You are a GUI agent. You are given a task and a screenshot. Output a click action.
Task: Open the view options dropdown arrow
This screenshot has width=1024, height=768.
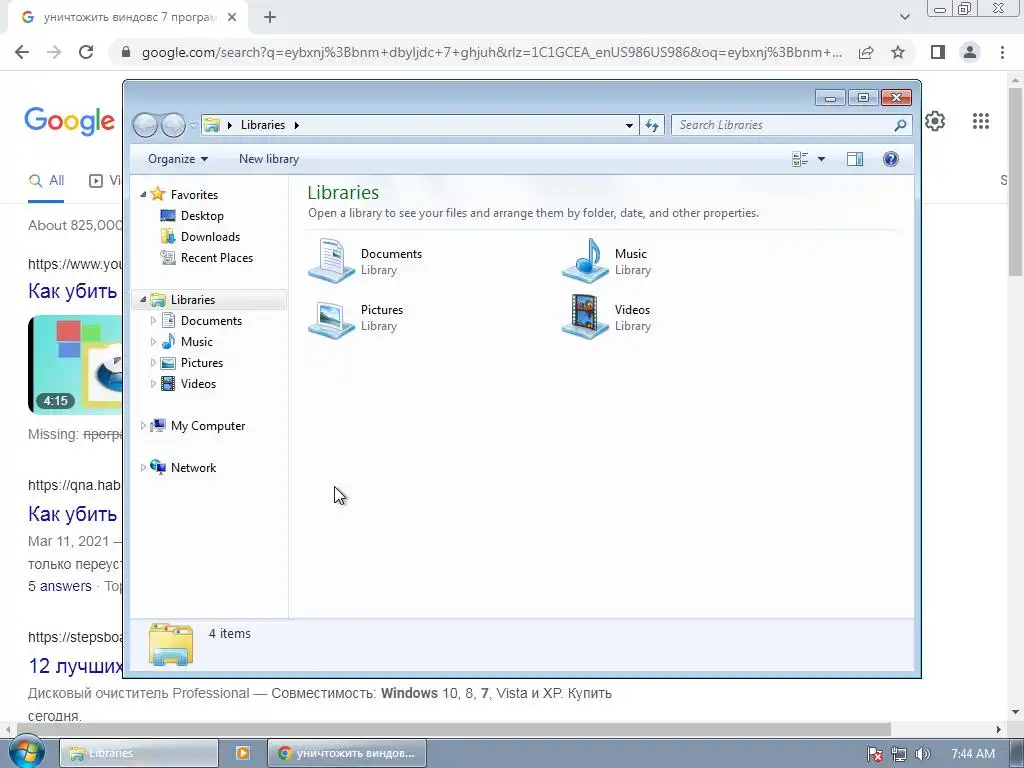click(x=822, y=159)
